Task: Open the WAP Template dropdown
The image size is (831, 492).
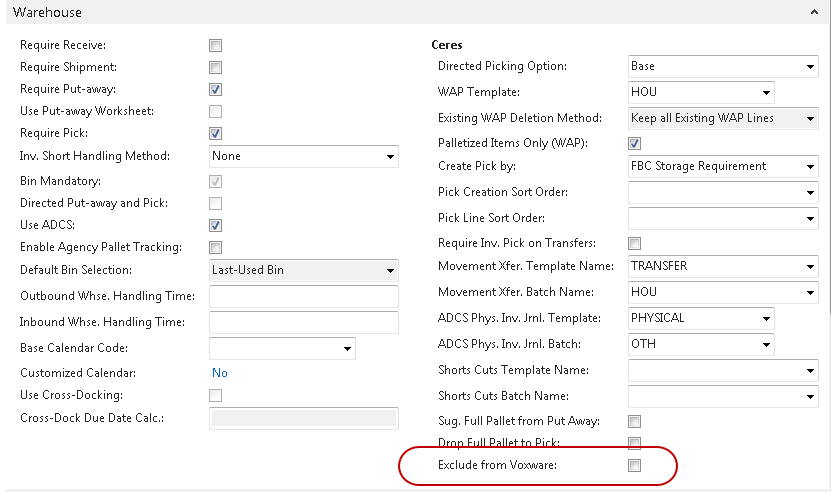Action: click(765, 92)
